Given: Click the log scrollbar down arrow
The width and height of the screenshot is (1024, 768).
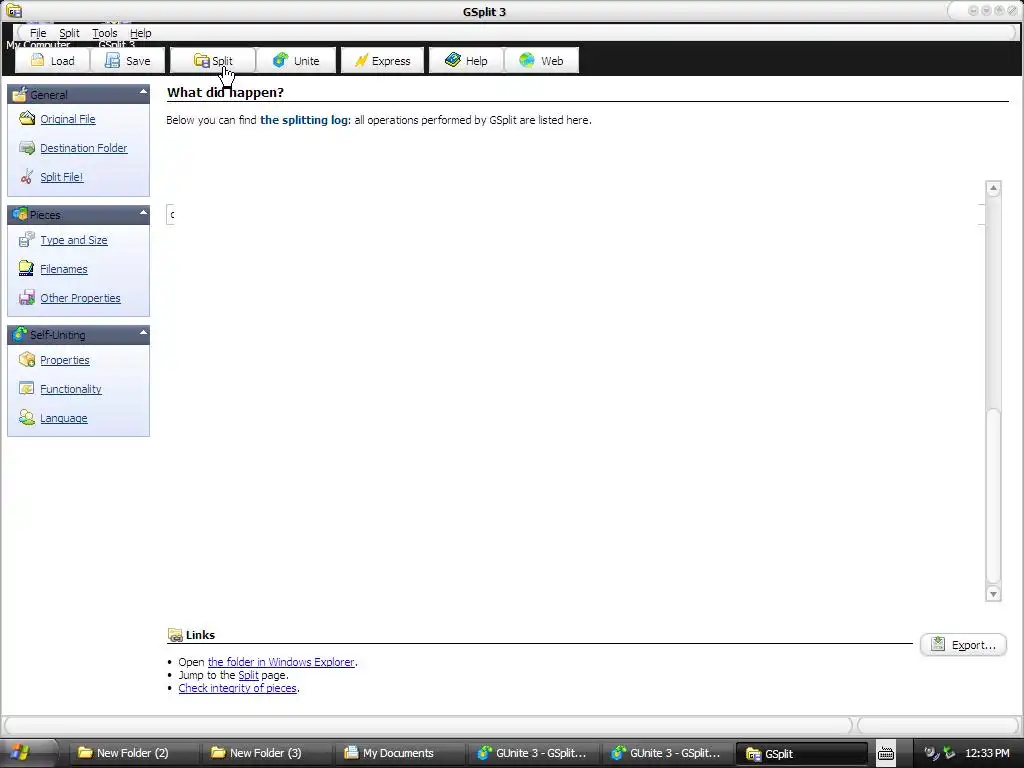Looking at the screenshot, I should click(x=993, y=594).
